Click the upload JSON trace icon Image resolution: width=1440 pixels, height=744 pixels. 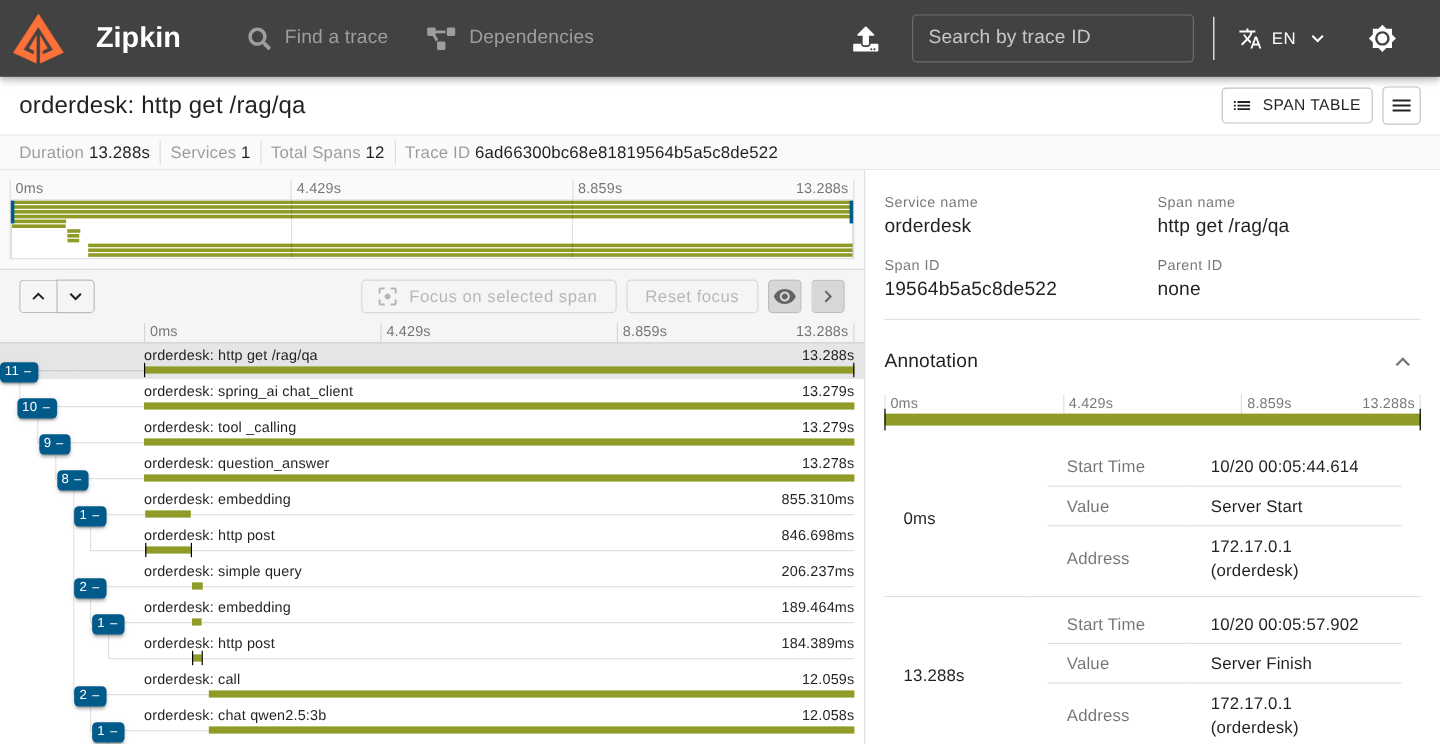pos(865,39)
